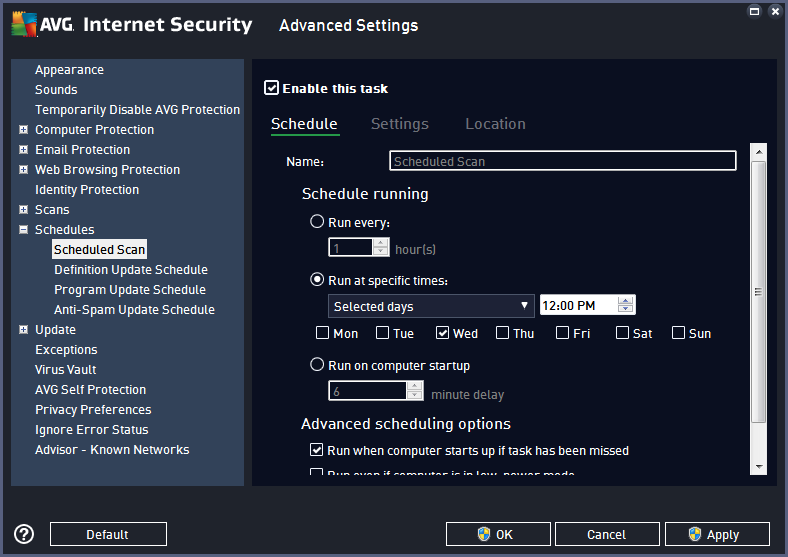Viewport: 788px width, 557px height.
Task: Close the Advanced Settings window
Action: [x=775, y=11]
